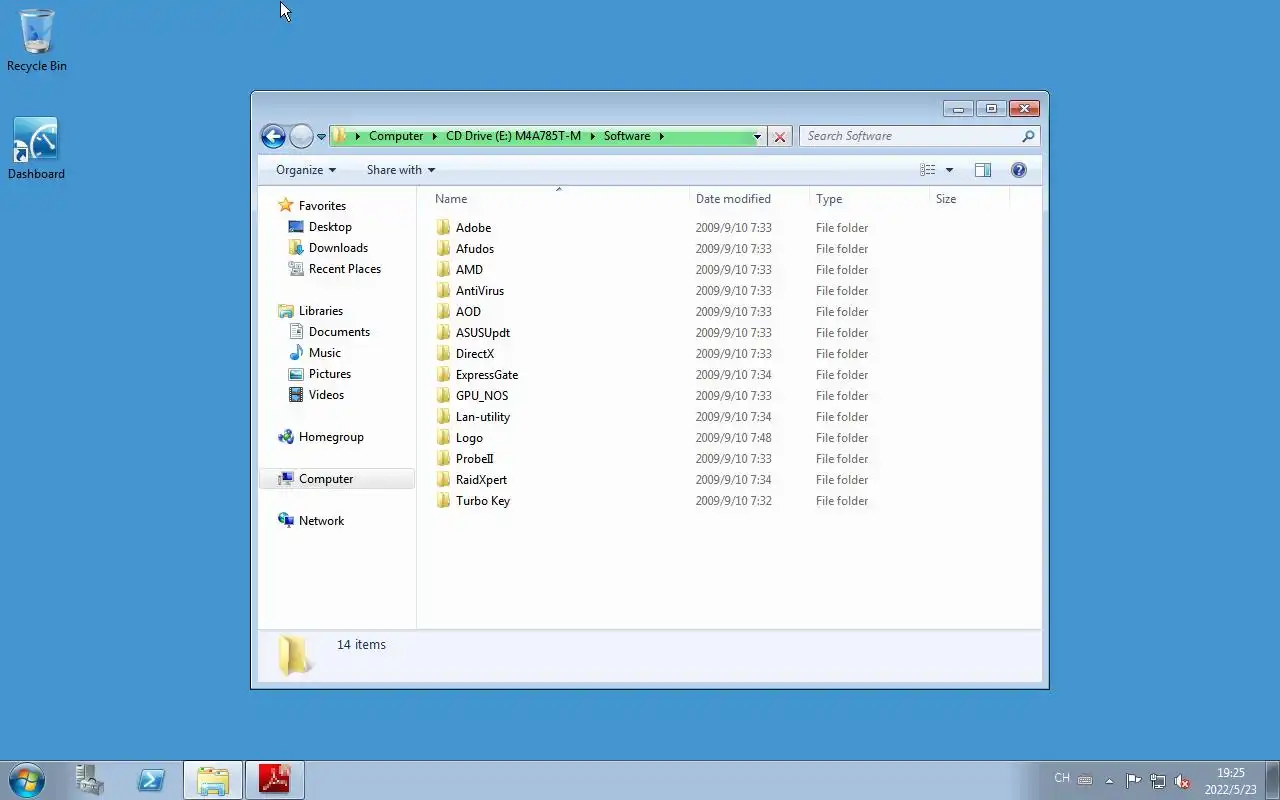Open the address bar history dropdown
1280x800 pixels.
point(757,137)
